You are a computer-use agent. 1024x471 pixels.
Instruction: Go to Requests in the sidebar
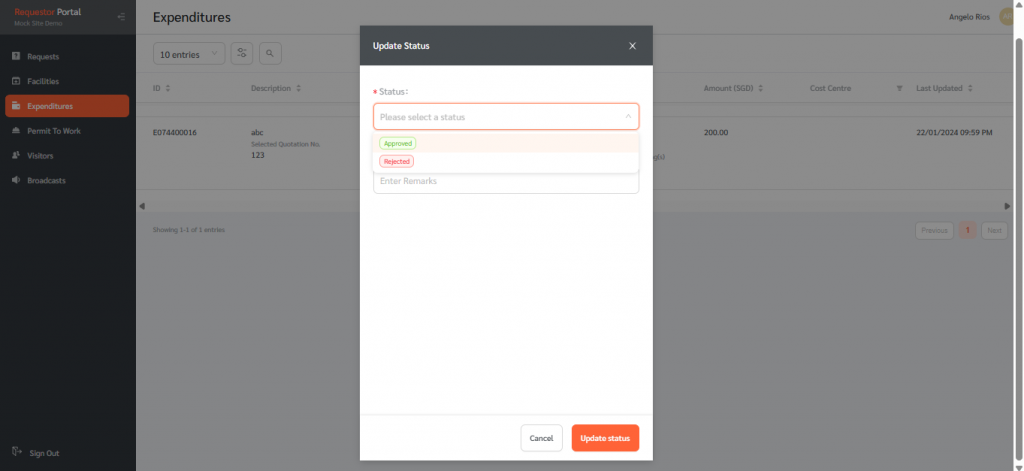[43, 56]
